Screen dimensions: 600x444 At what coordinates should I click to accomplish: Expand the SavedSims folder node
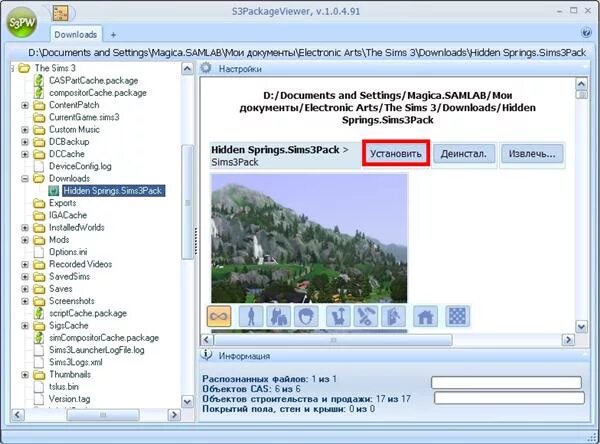point(25,276)
